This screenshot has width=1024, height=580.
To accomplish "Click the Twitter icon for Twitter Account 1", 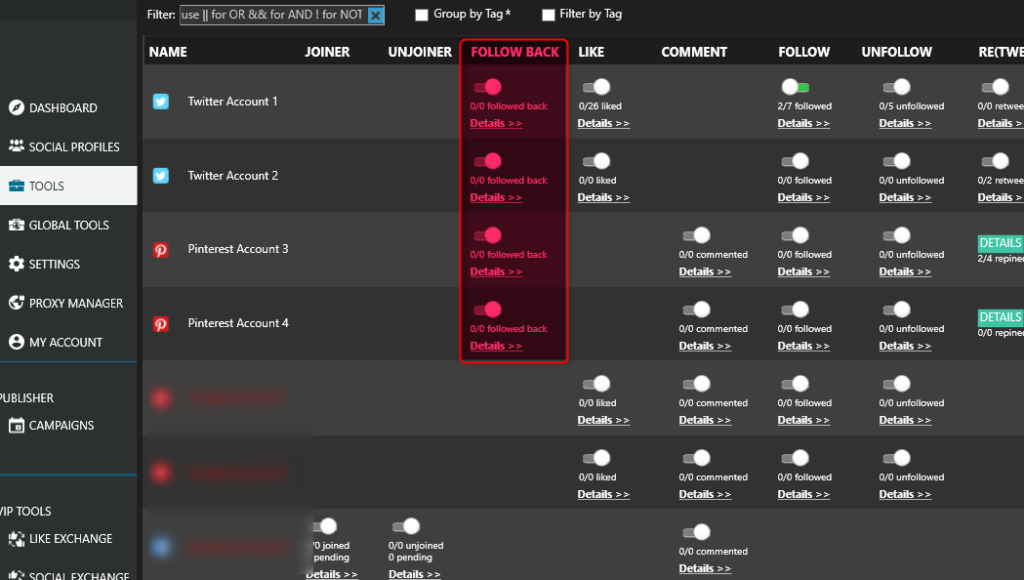I will coord(161,101).
